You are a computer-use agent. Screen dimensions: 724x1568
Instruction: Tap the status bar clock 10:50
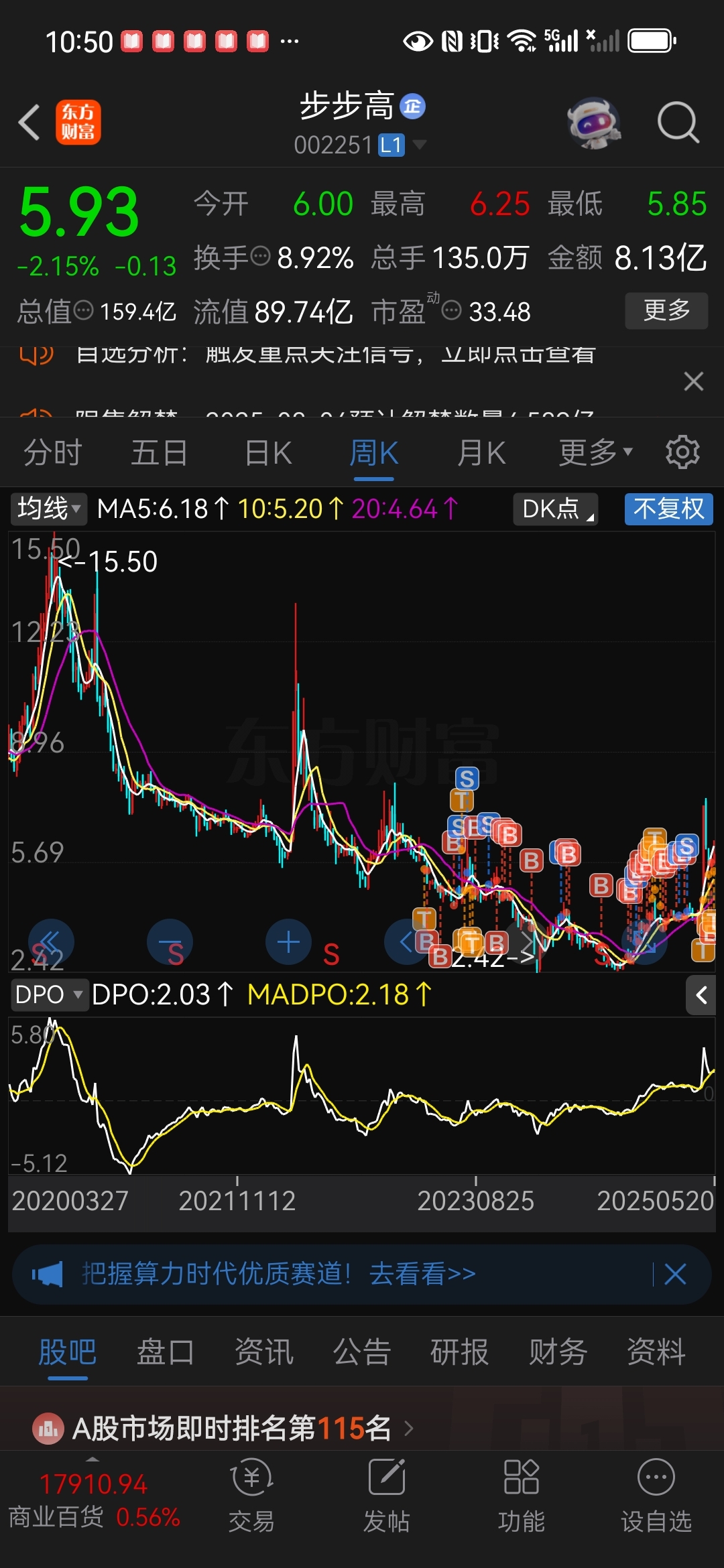(79, 42)
